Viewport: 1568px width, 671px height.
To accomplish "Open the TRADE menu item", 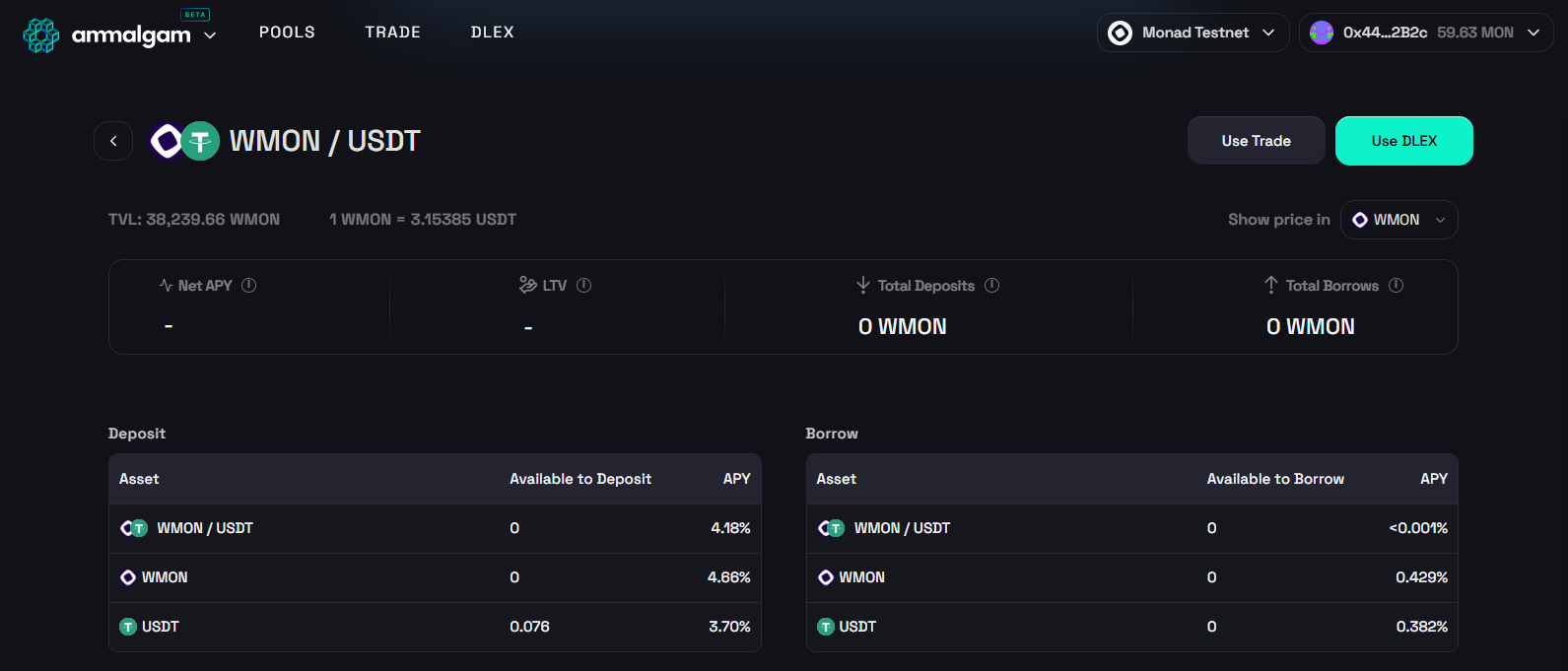I will click(392, 33).
